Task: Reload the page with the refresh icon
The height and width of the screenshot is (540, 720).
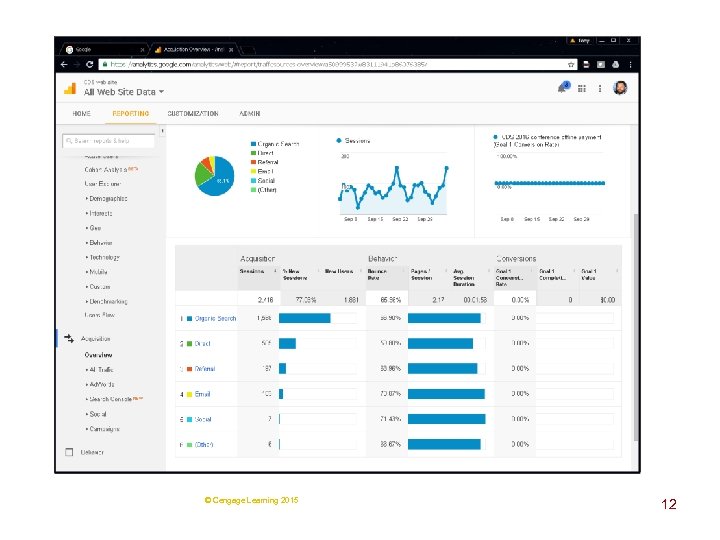Action: [90, 65]
